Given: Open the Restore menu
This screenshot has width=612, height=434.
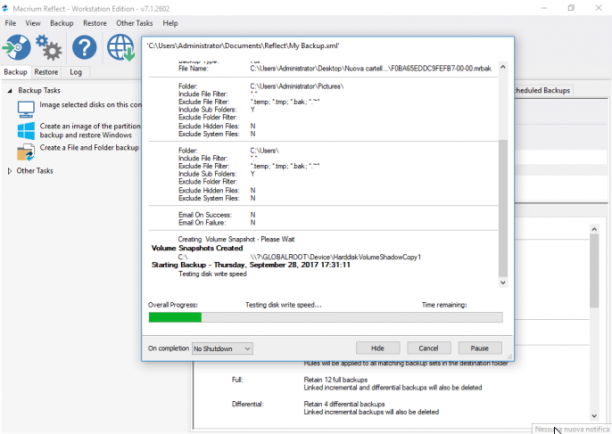Looking at the screenshot, I should tap(94, 23).
